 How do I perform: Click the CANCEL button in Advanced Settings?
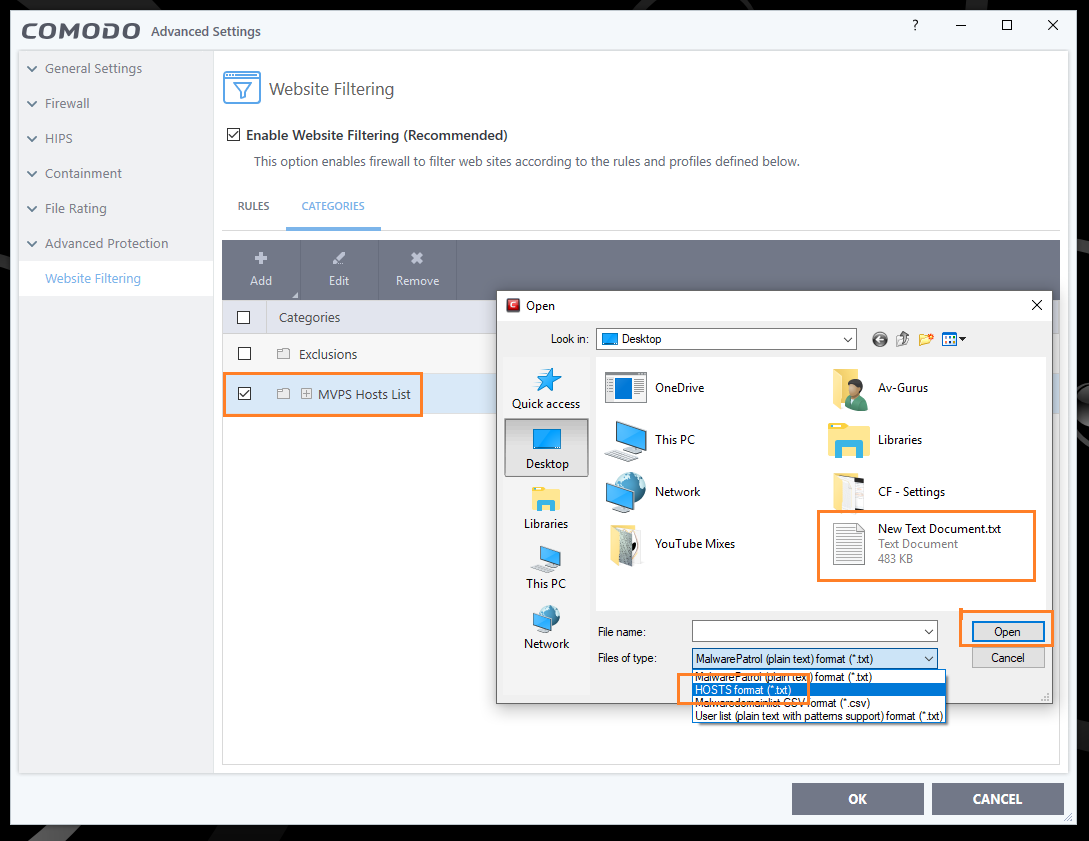[997, 799]
